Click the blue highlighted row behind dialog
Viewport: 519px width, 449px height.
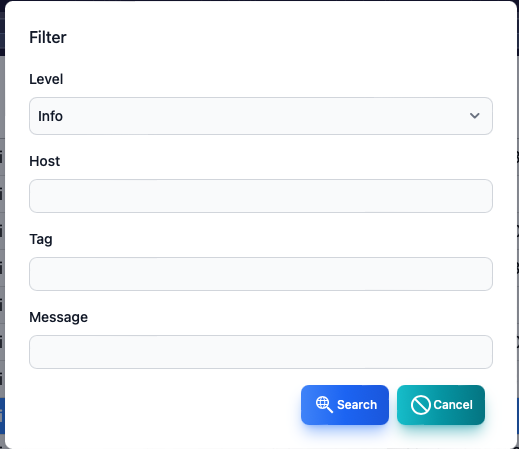2,416
